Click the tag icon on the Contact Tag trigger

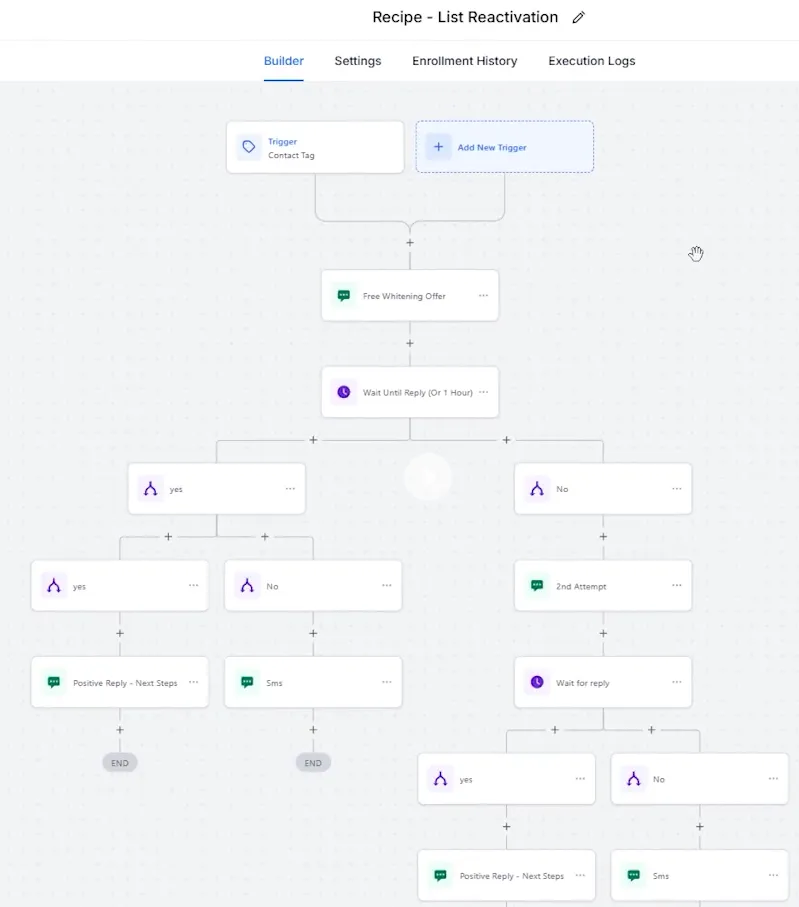(x=249, y=147)
